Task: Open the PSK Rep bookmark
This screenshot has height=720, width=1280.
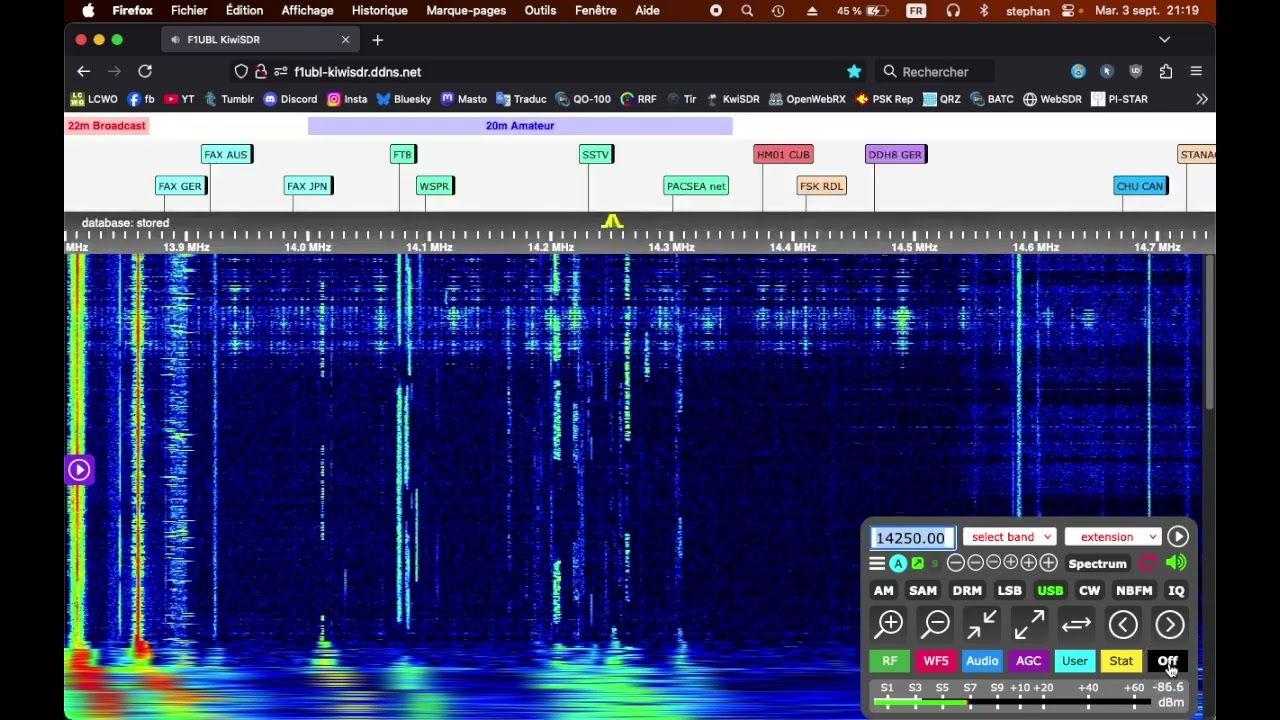Action: coord(884,99)
